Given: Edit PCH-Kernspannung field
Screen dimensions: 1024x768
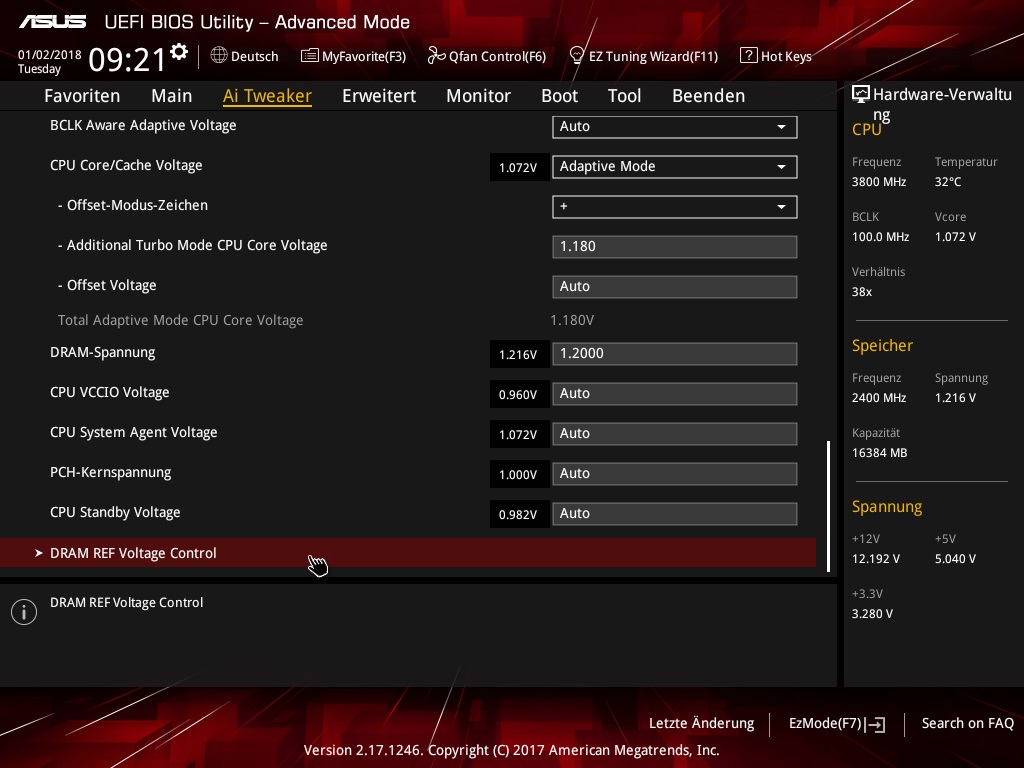Looking at the screenshot, I should pos(675,473).
